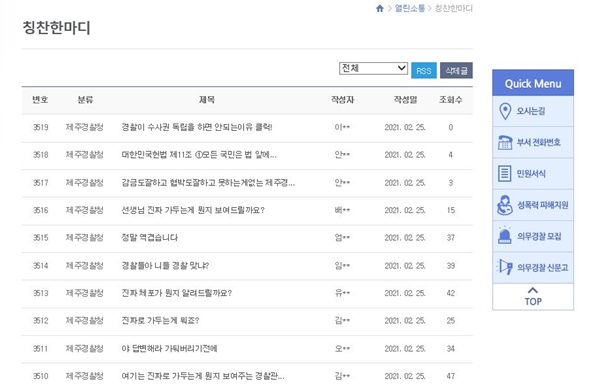Click 제주경찰청 category in row 3519
The height and width of the screenshot is (384, 600).
tap(85, 127)
